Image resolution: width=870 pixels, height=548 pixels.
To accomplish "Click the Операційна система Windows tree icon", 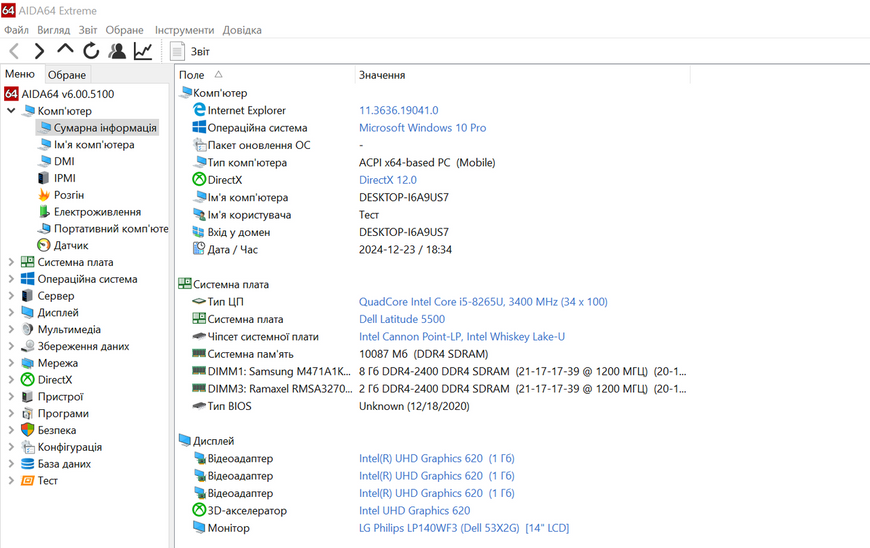I will tap(27, 279).
